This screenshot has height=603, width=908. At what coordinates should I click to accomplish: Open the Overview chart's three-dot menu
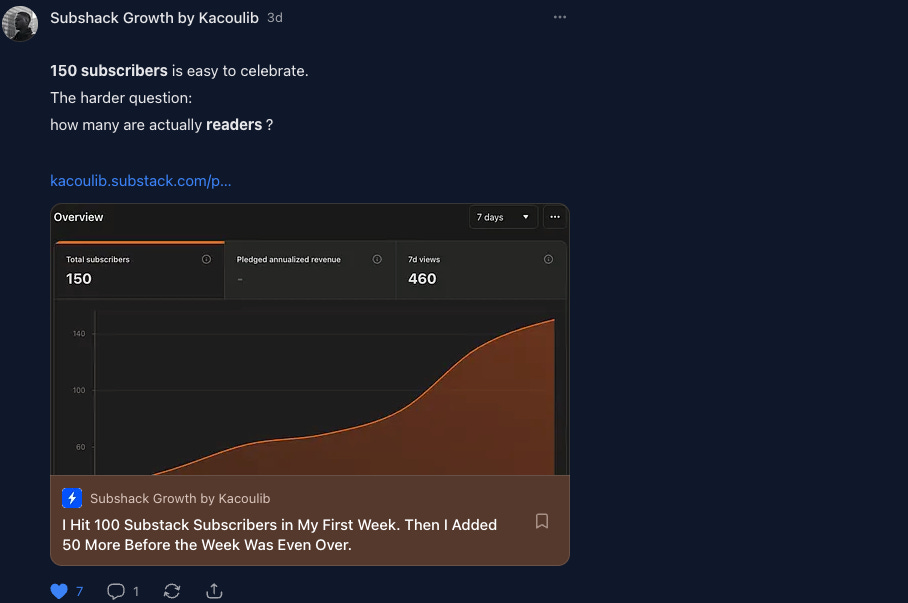[555, 217]
